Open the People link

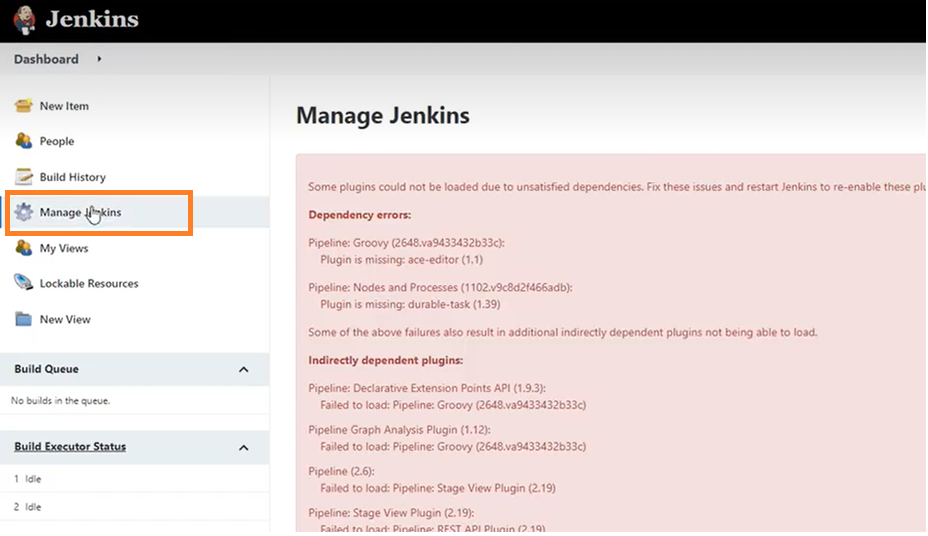pos(57,141)
